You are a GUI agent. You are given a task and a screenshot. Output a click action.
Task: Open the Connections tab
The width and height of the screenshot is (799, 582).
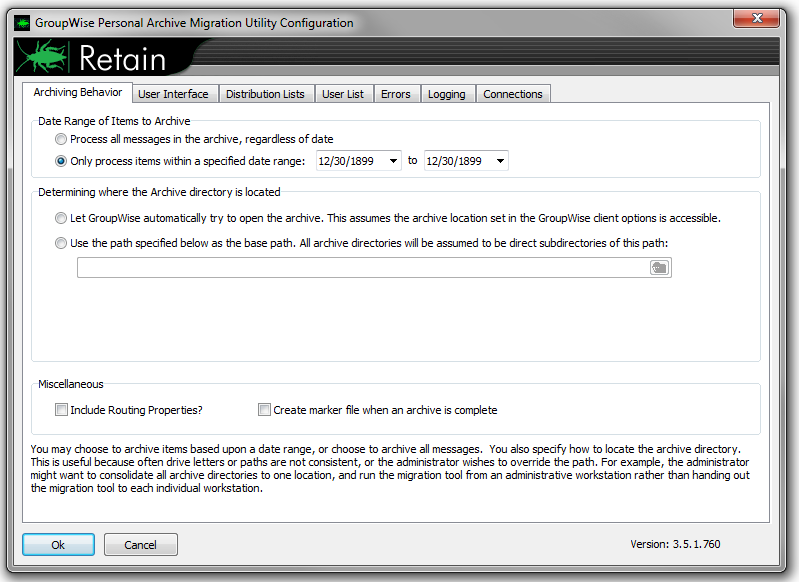[513, 94]
